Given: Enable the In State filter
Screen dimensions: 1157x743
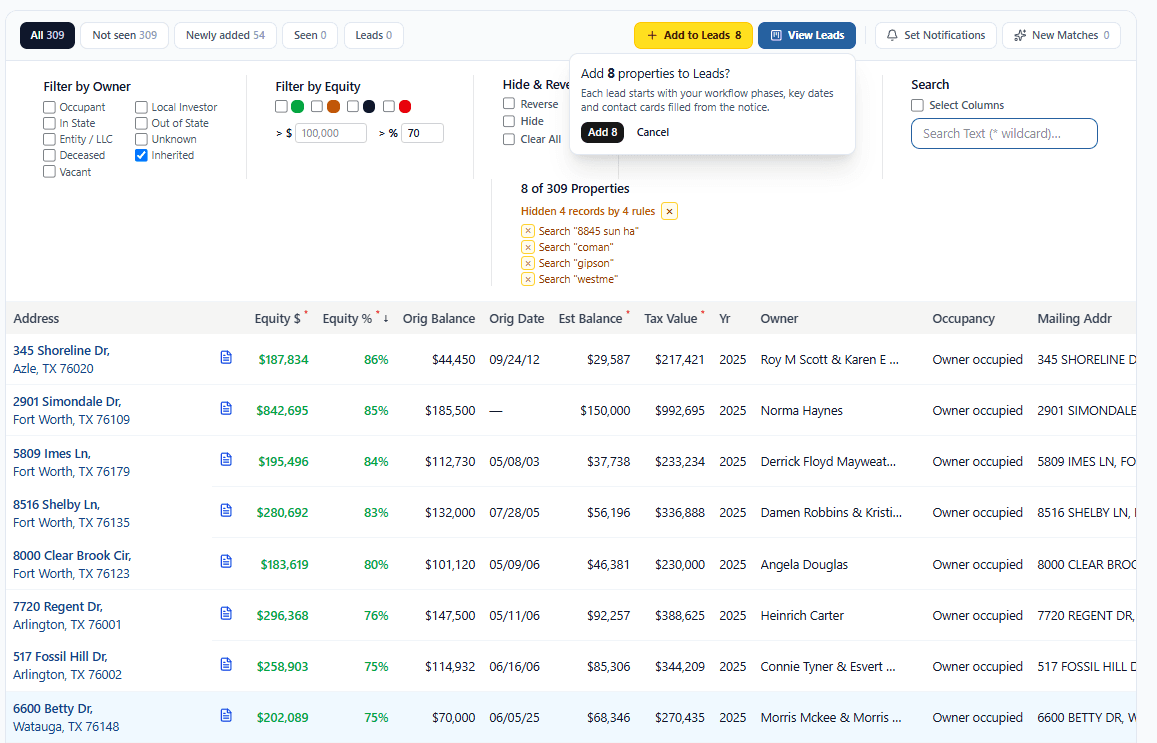Looking at the screenshot, I should pos(49,123).
